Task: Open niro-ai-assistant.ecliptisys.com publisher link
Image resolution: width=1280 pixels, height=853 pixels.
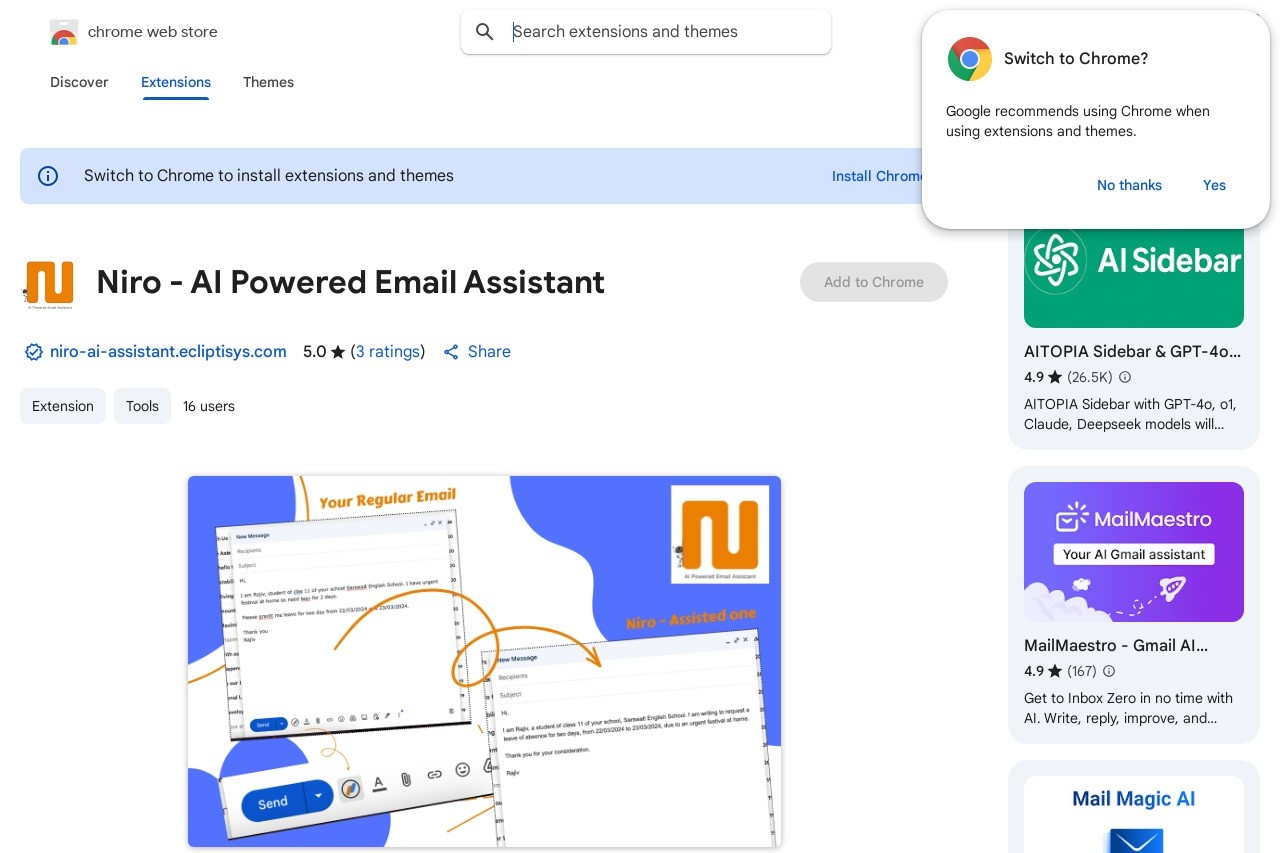Action: pyautogui.click(x=168, y=352)
